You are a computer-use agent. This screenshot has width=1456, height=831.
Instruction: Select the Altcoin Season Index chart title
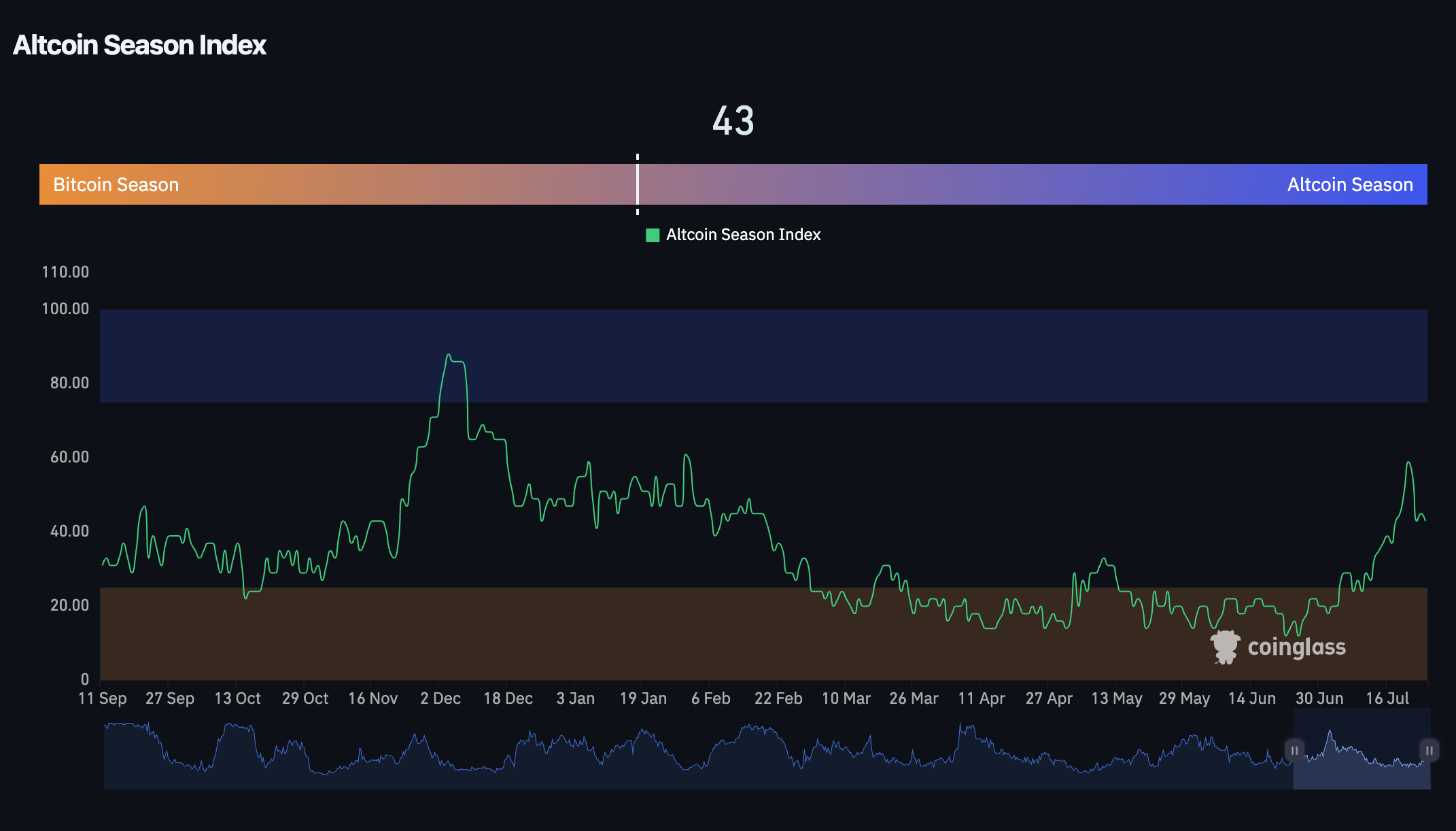click(x=139, y=45)
